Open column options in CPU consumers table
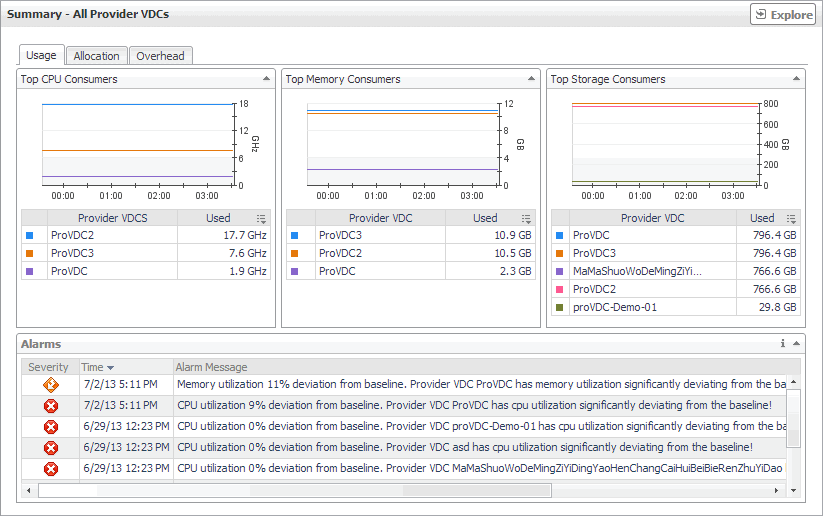The height and width of the screenshot is (516, 823). 261,218
